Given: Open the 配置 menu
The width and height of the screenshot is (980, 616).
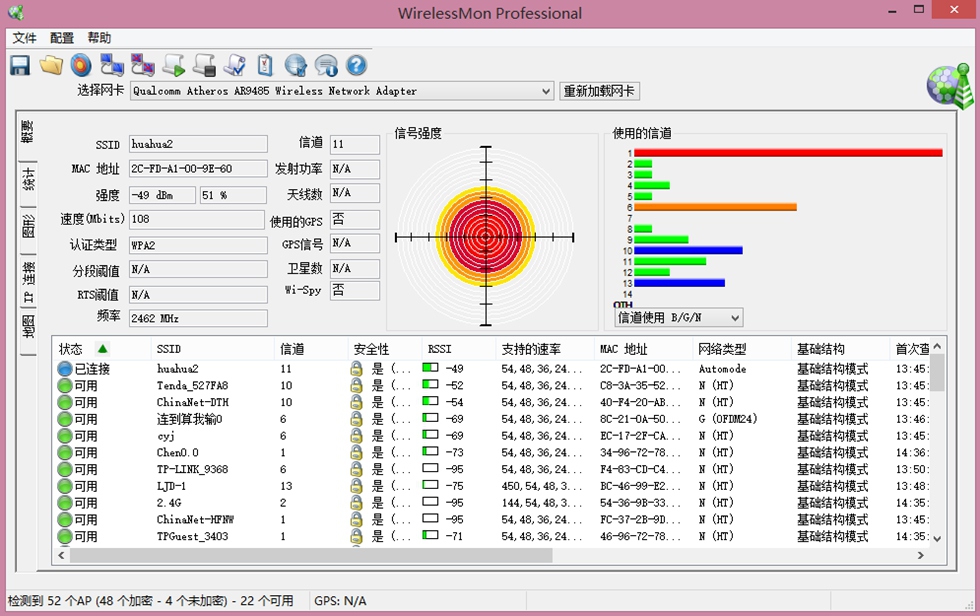Looking at the screenshot, I should point(62,38).
